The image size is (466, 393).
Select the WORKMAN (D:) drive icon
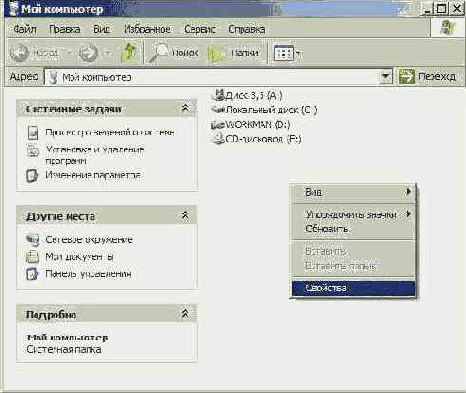coord(218,125)
